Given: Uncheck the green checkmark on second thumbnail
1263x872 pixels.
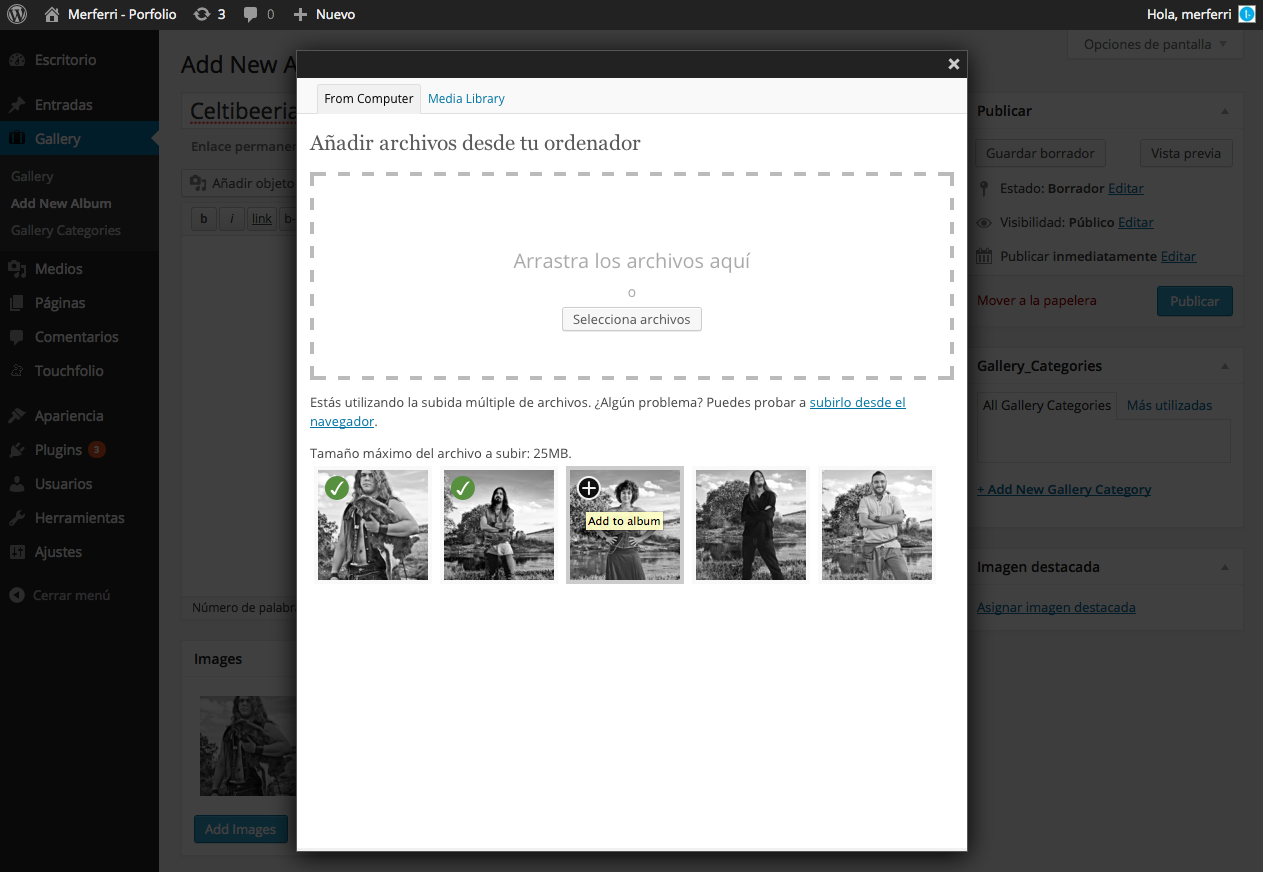Looking at the screenshot, I should [462, 488].
